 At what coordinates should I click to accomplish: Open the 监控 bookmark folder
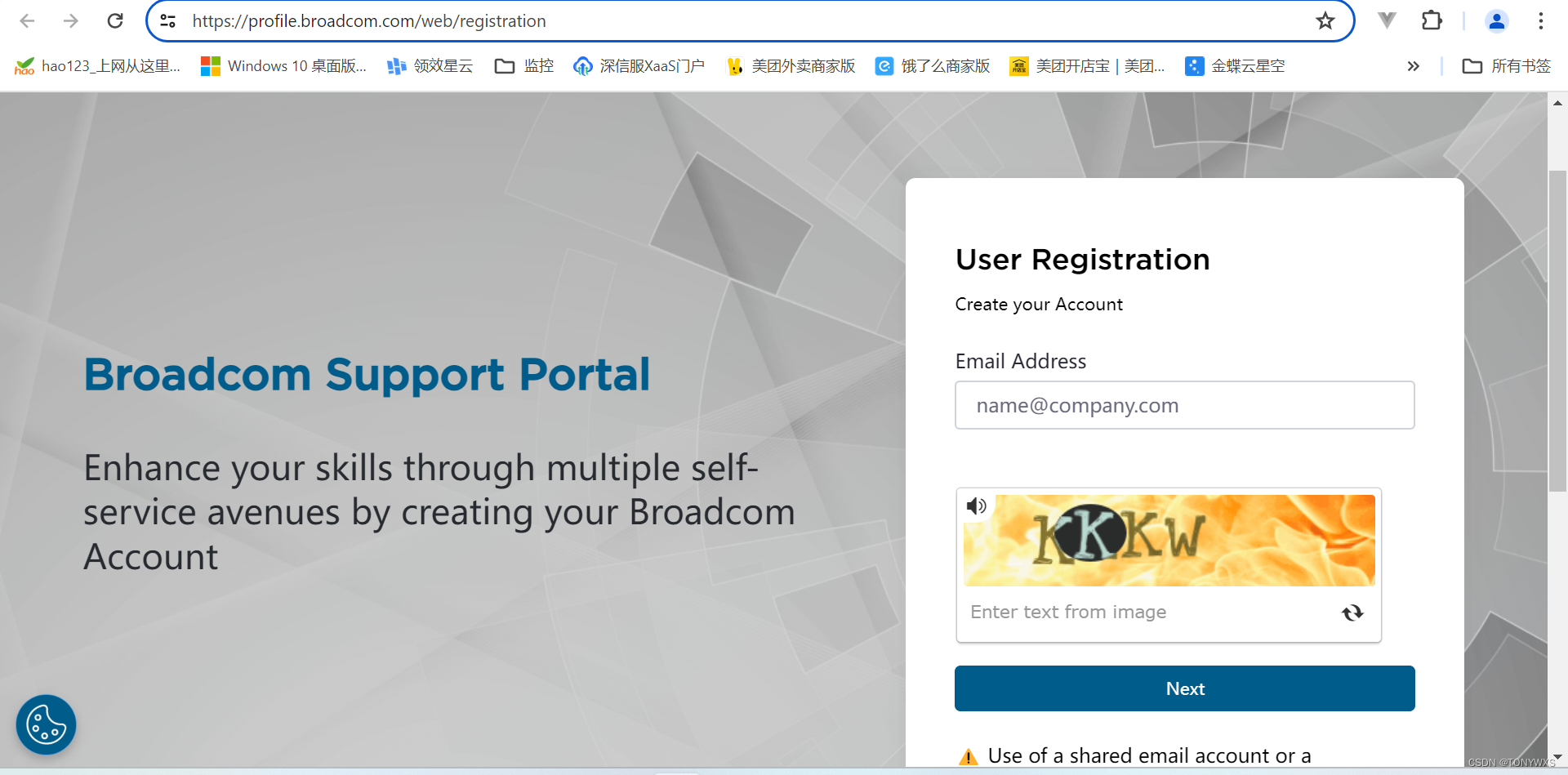click(524, 66)
